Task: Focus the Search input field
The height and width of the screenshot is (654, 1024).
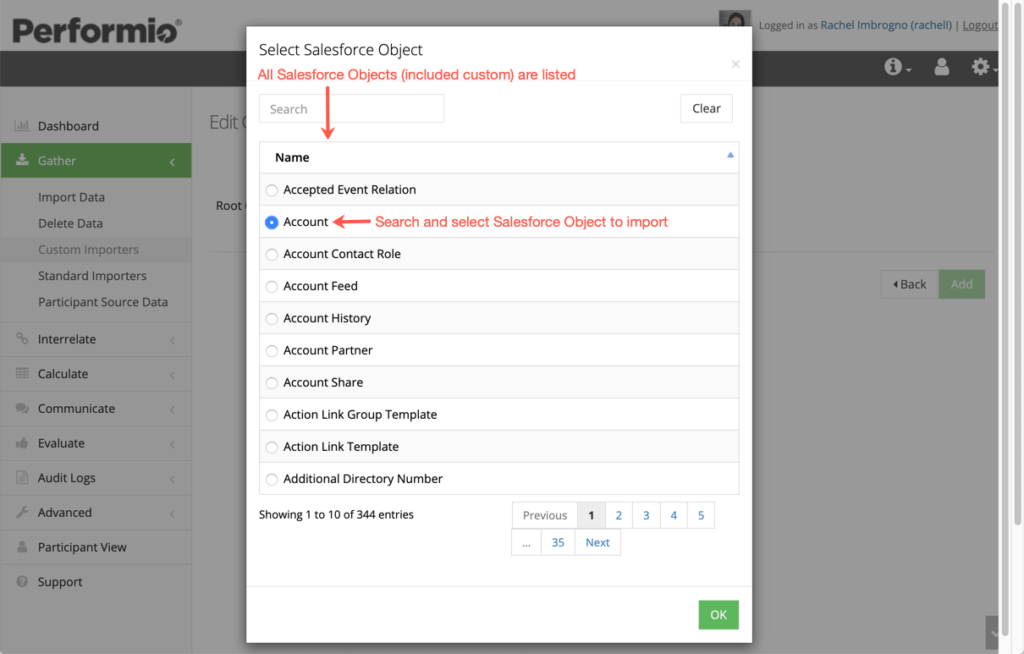Action: click(x=351, y=108)
